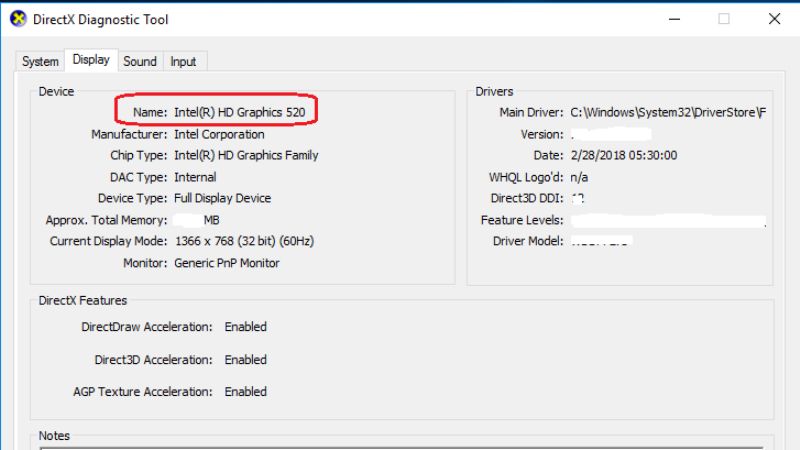800x450 pixels.
Task: Close the DirectX Diagnostic Tool window
Action: click(774, 19)
